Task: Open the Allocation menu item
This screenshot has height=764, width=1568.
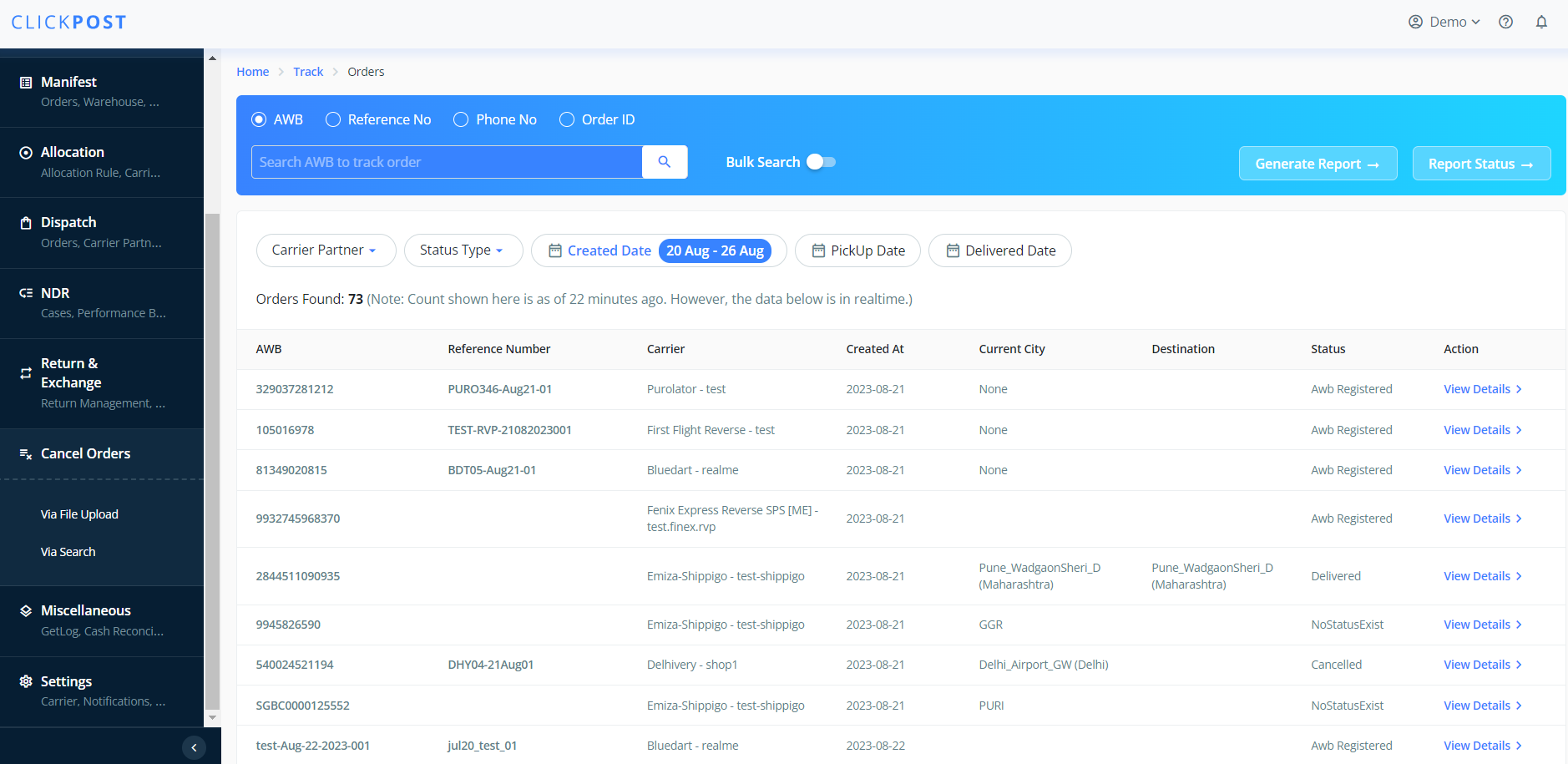Action: click(102, 162)
